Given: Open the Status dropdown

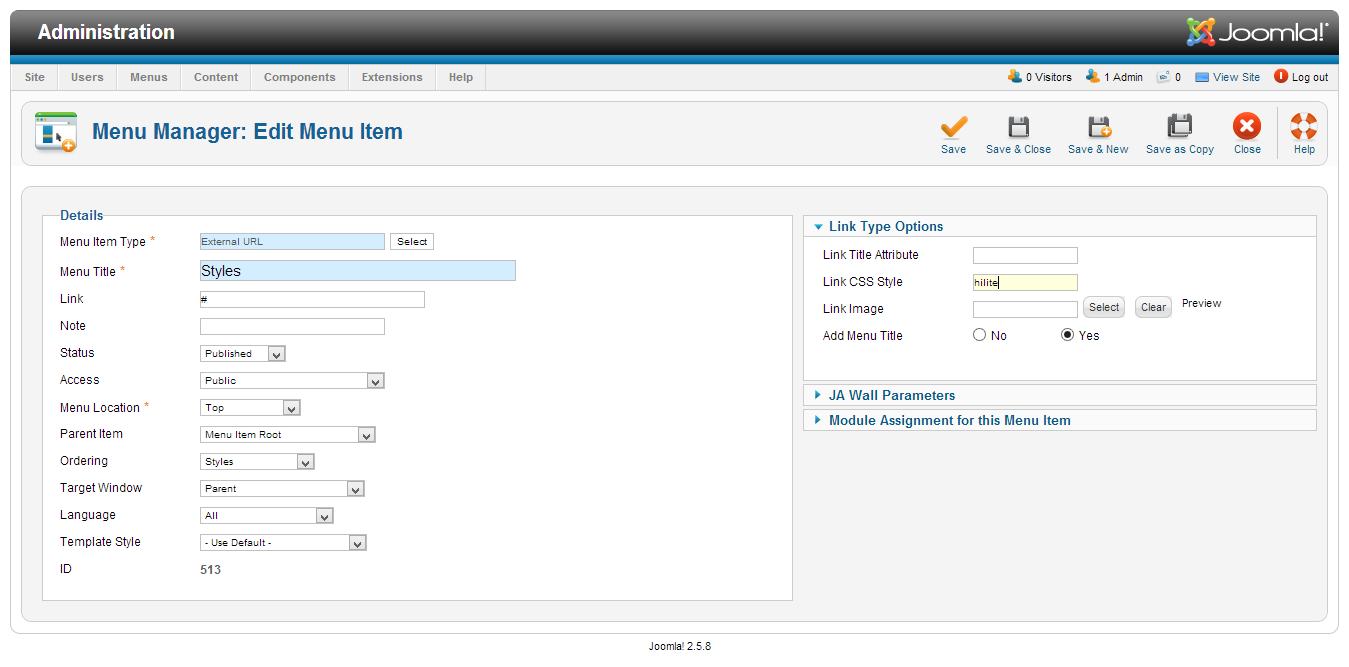Looking at the screenshot, I should [x=243, y=353].
